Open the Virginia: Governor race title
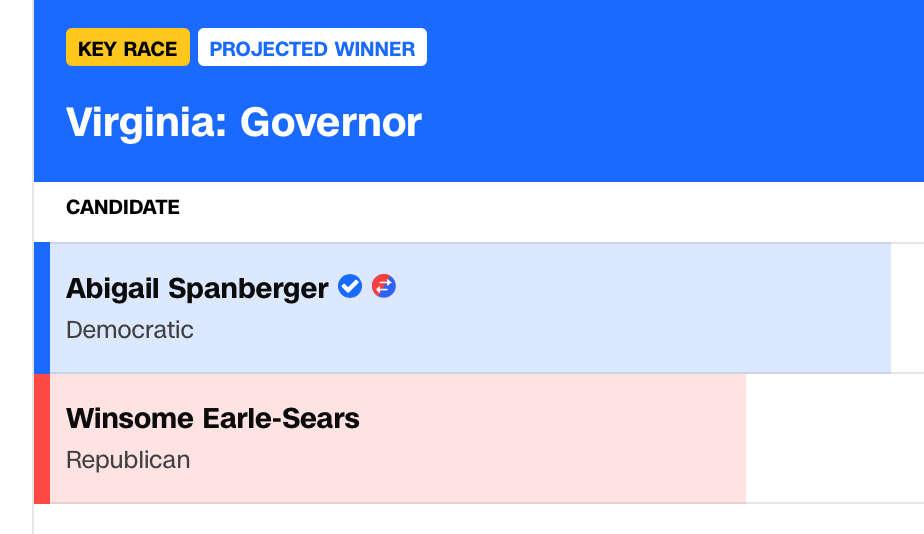 (x=244, y=123)
